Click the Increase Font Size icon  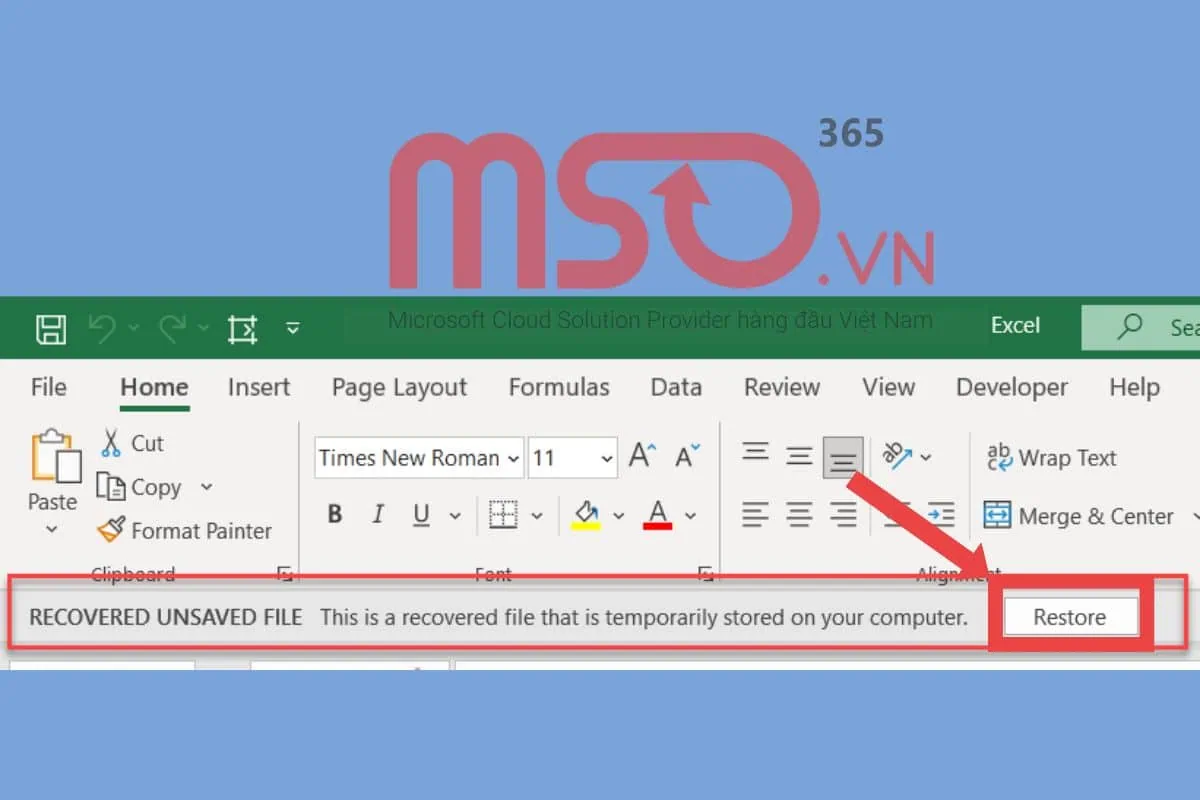pyautogui.click(x=641, y=458)
